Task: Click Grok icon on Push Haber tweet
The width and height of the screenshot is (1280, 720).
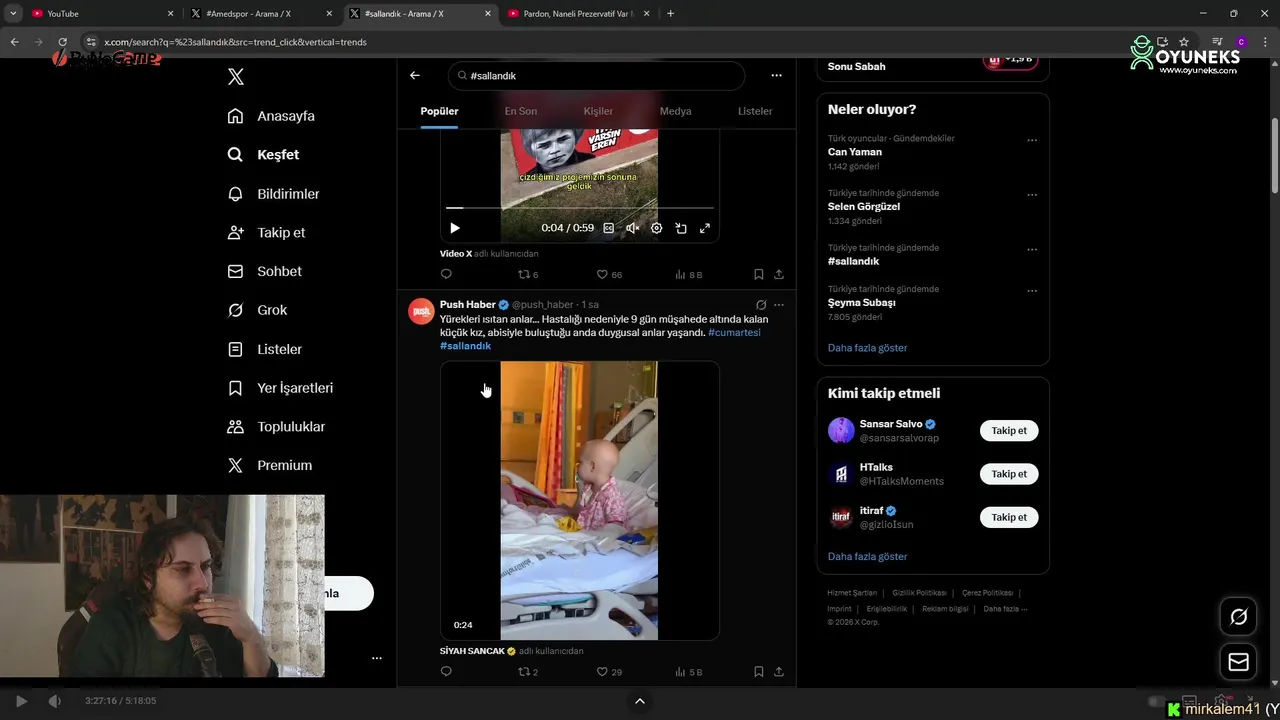Action: click(761, 305)
